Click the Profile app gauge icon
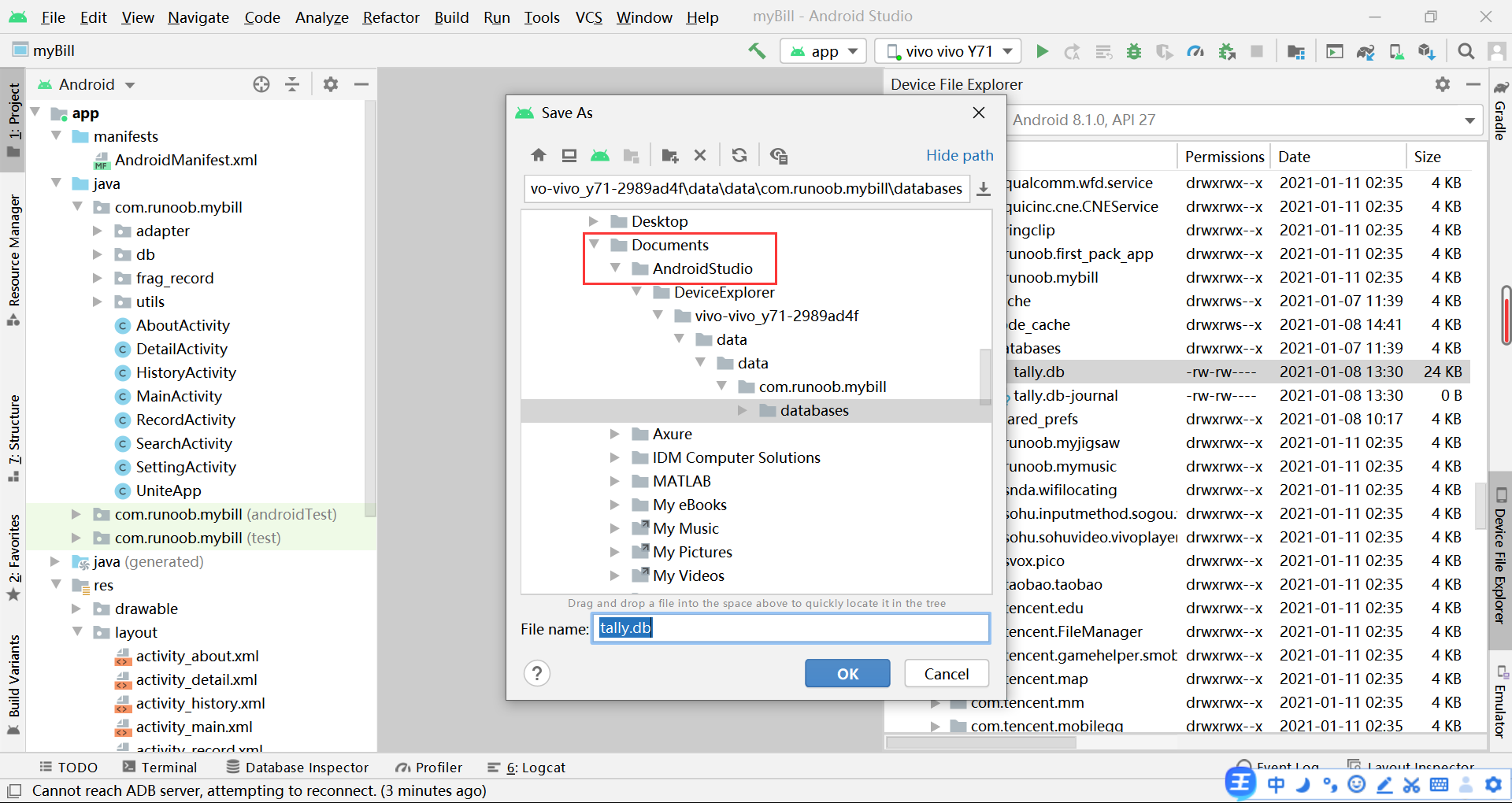Viewport: 1512px width, 803px height. pyautogui.click(x=1195, y=51)
